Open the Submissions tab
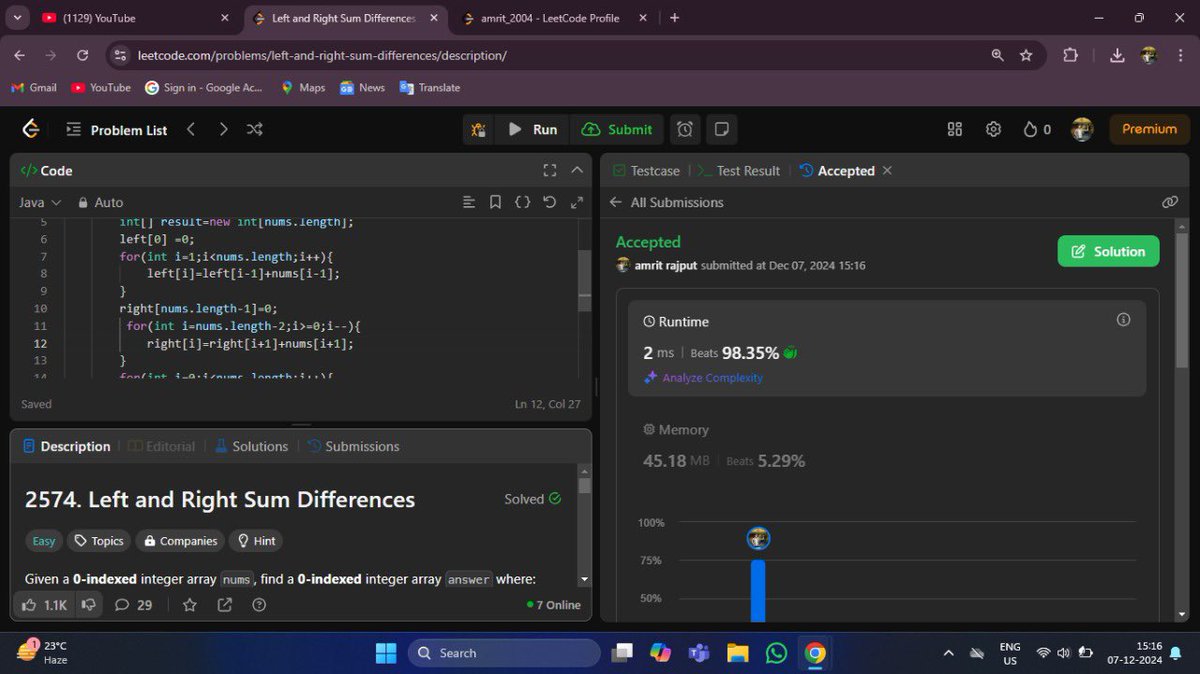Screen dimensions: 1200x674 click(353, 446)
